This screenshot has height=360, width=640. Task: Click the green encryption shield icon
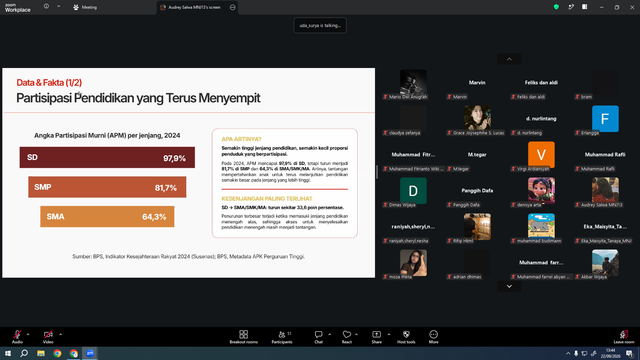pos(556,7)
